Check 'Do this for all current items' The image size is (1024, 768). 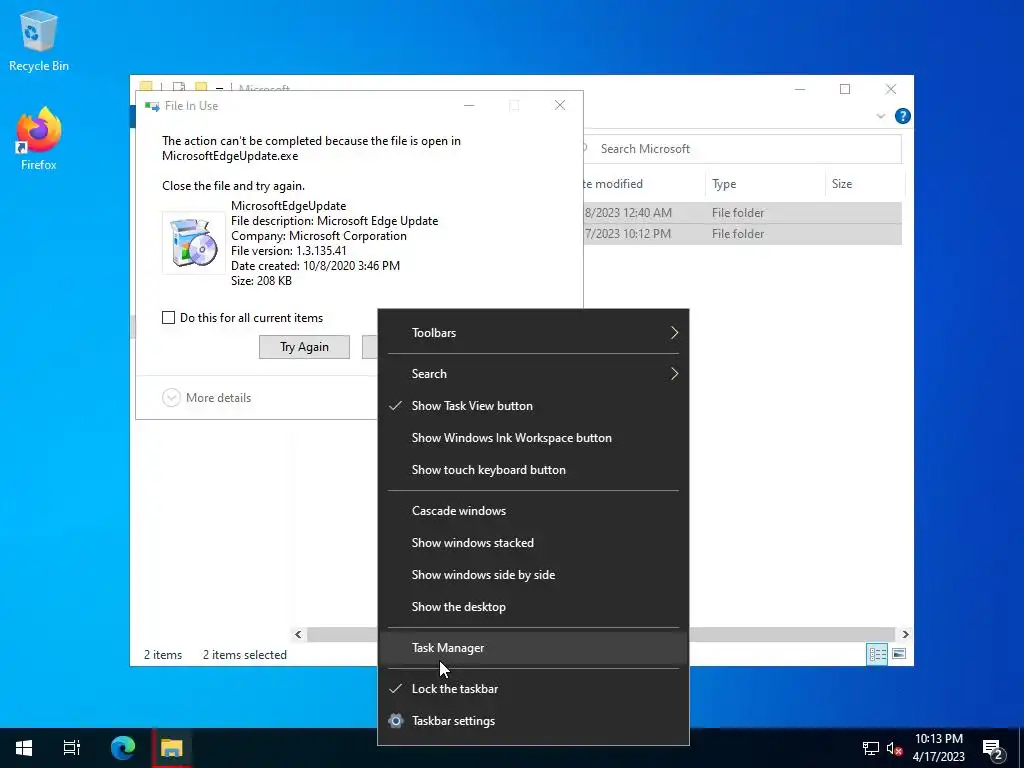point(168,318)
